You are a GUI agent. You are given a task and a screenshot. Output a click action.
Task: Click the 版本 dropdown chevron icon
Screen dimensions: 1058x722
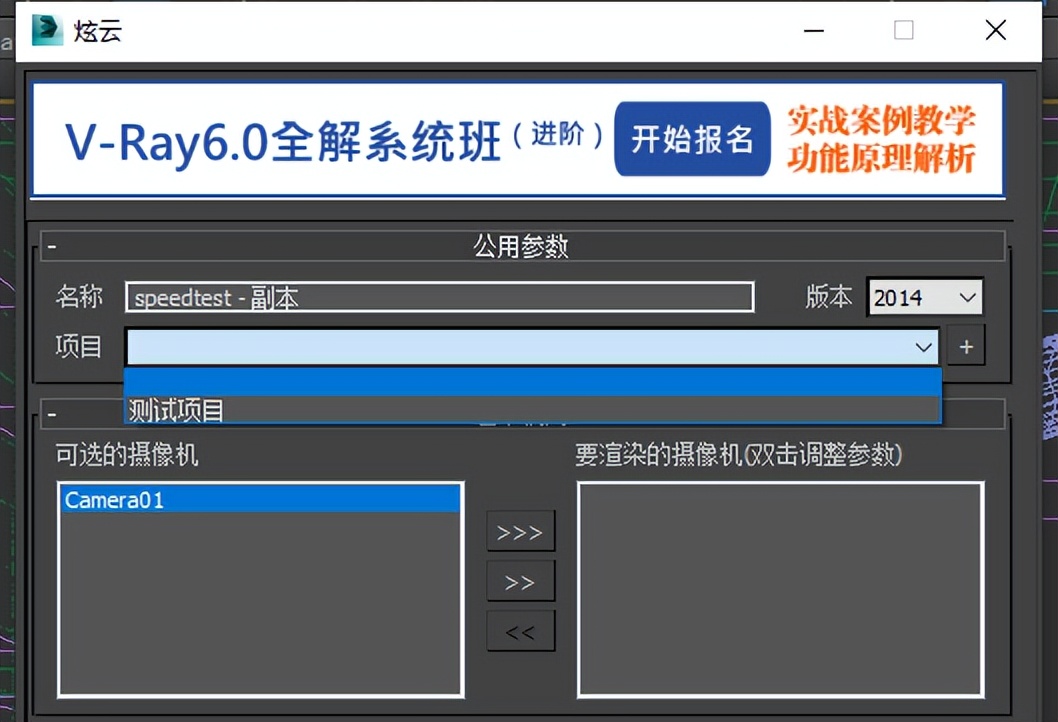click(x=966, y=296)
